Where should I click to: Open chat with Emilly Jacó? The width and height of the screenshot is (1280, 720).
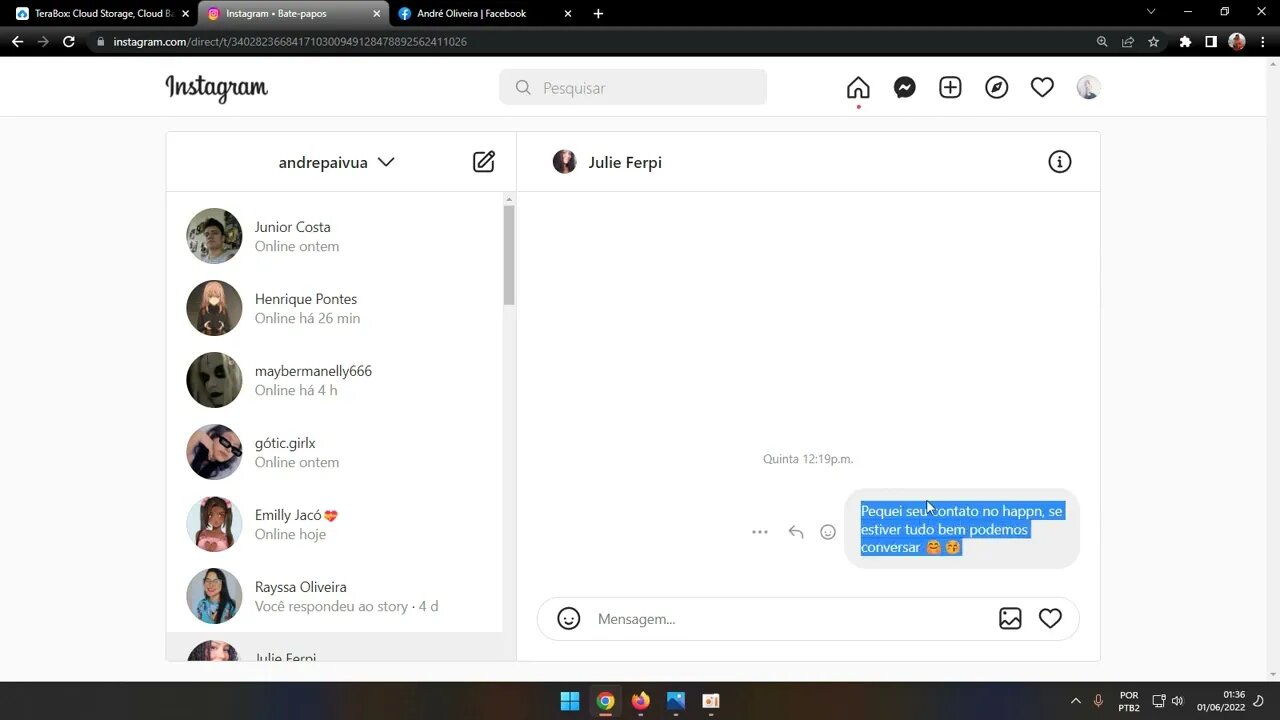(335, 524)
